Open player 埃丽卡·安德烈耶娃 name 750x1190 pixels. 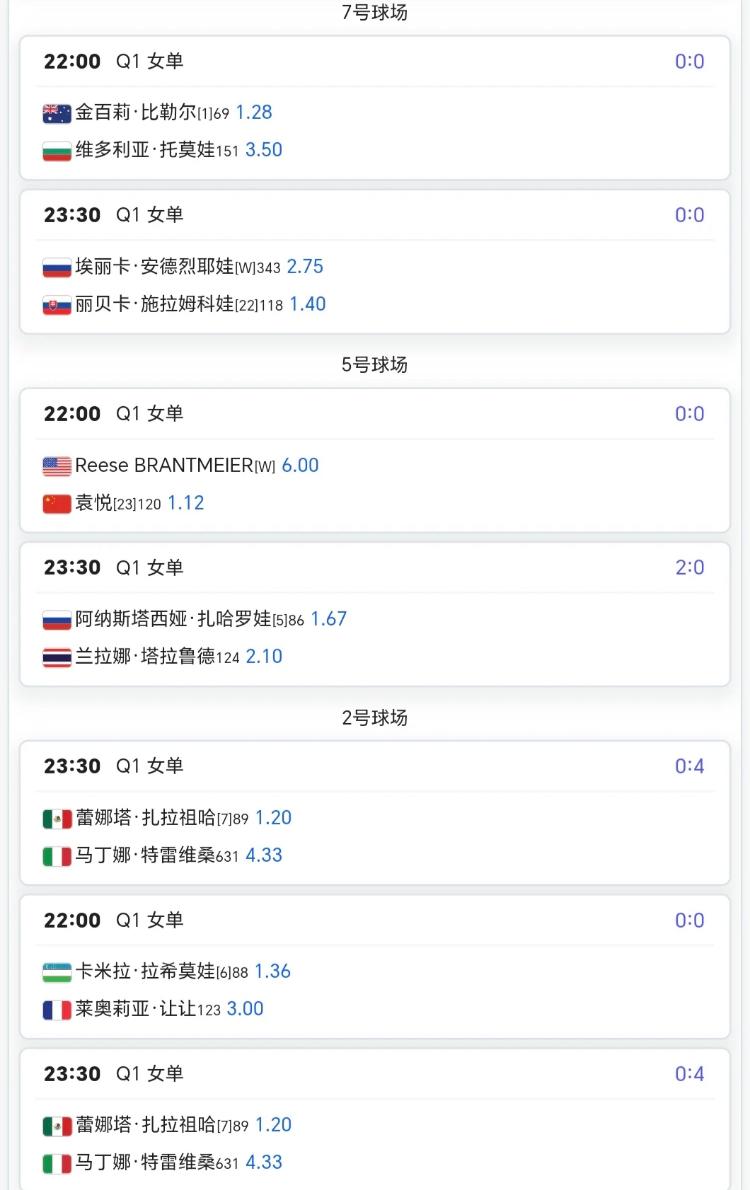pos(154,266)
